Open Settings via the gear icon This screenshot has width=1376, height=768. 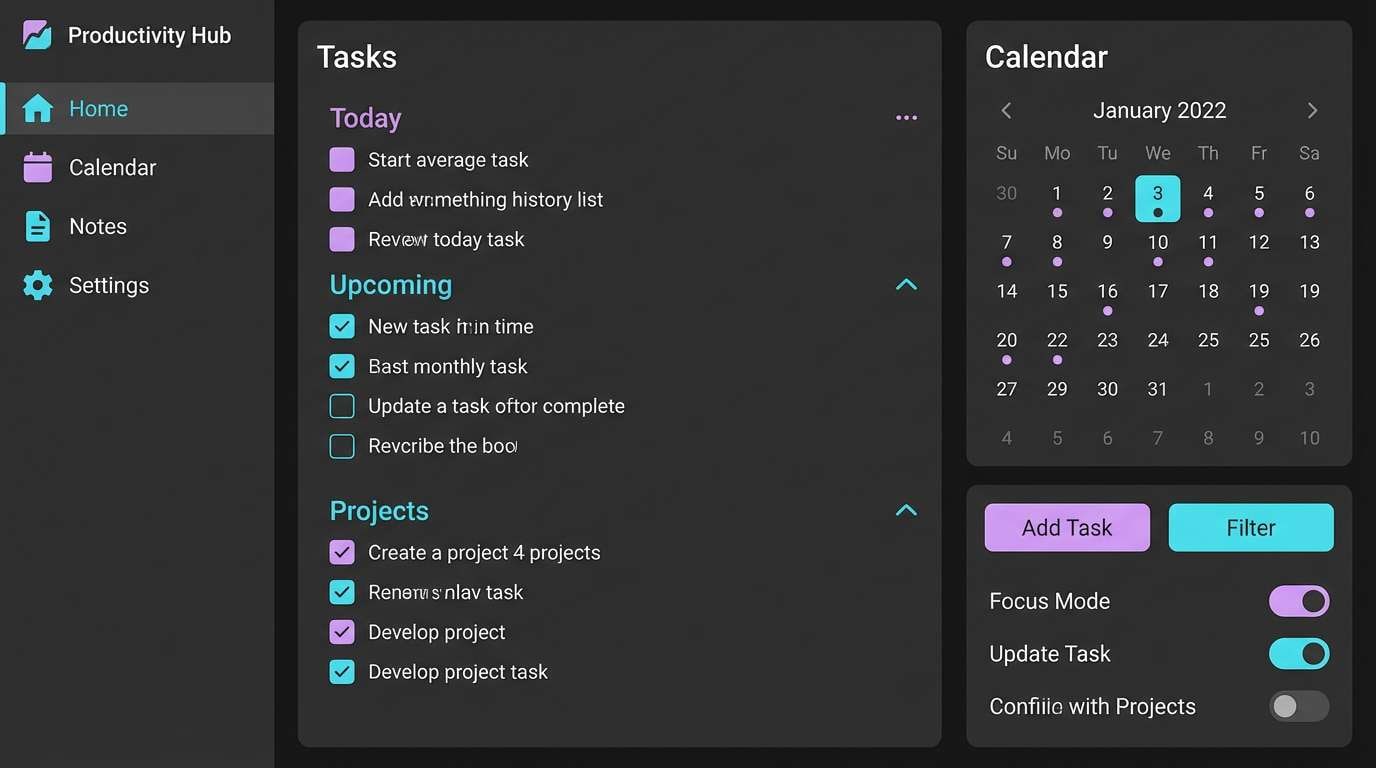(x=37, y=285)
